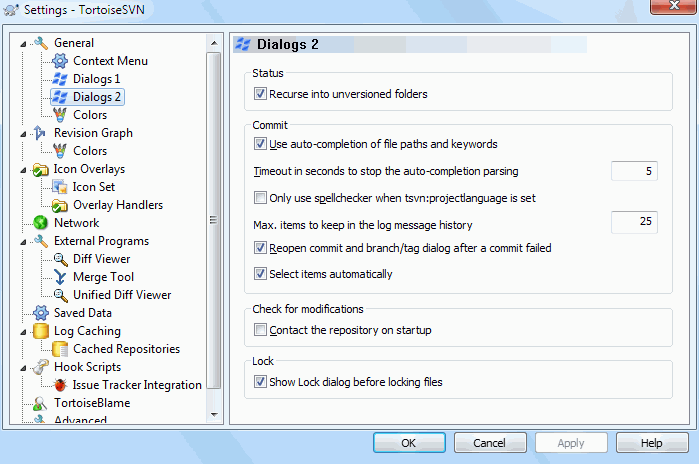Image resolution: width=699 pixels, height=464 pixels.
Task: Enable spellchecker only when projectlanguage is set
Action: coord(260,197)
